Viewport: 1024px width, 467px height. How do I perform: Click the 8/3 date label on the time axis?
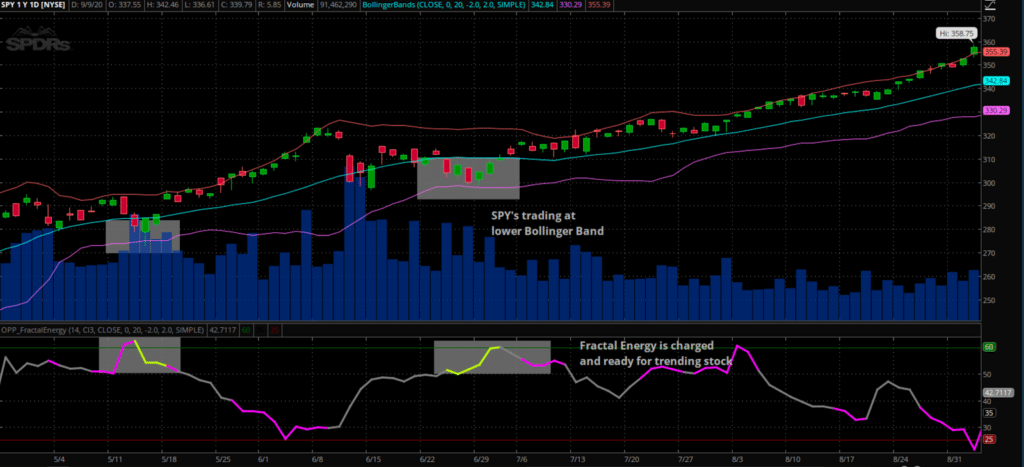[x=737, y=460]
